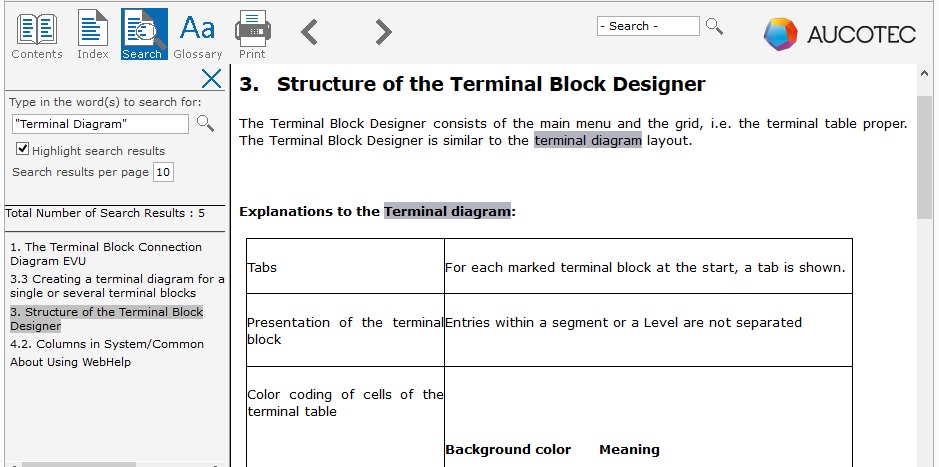Image resolution: width=939 pixels, height=467 pixels.
Task: Click the Print icon
Action: (252, 35)
